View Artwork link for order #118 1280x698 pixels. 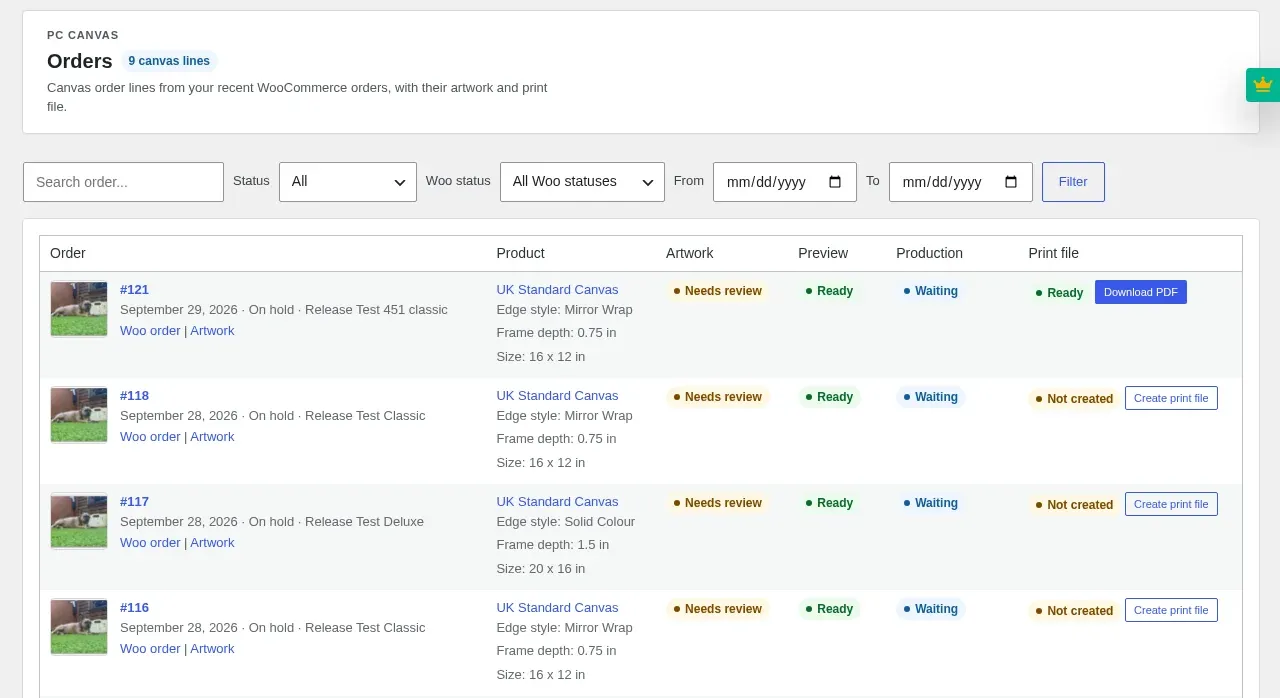click(212, 437)
